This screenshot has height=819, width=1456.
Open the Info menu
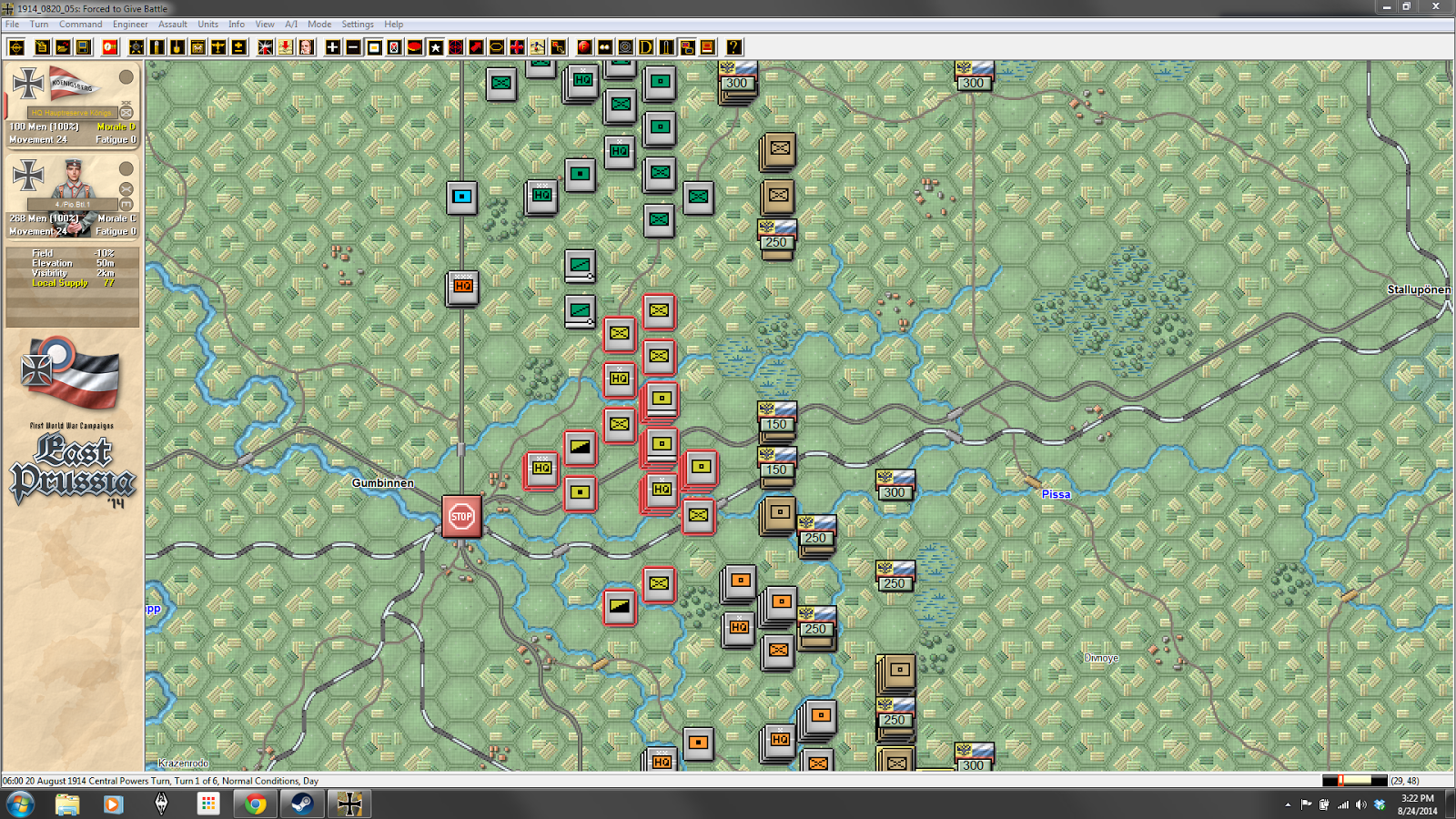coord(237,25)
